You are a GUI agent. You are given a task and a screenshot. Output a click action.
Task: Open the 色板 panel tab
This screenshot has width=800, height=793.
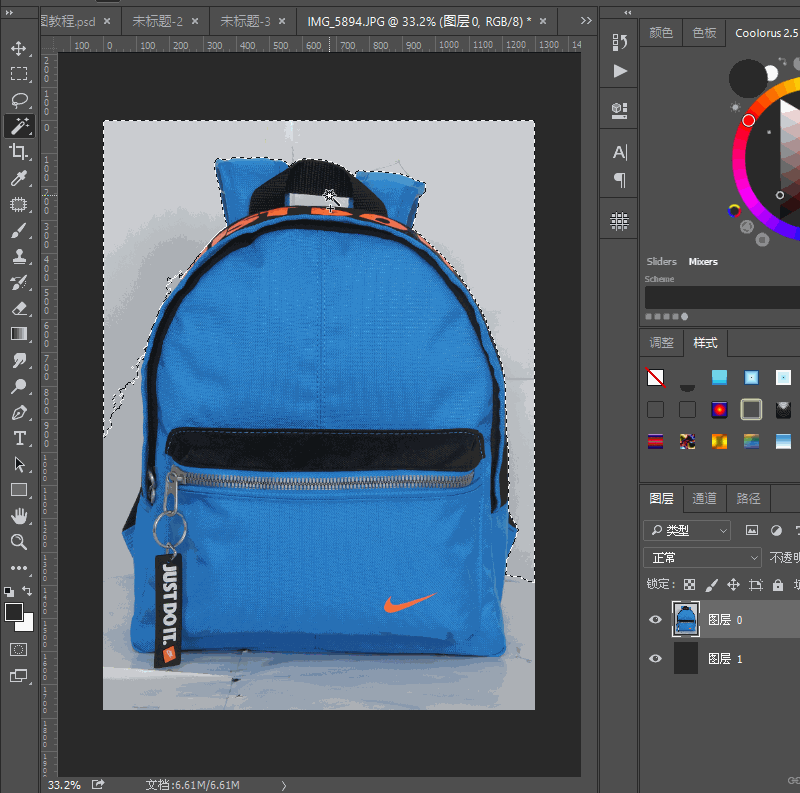click(x=704, y=33)
